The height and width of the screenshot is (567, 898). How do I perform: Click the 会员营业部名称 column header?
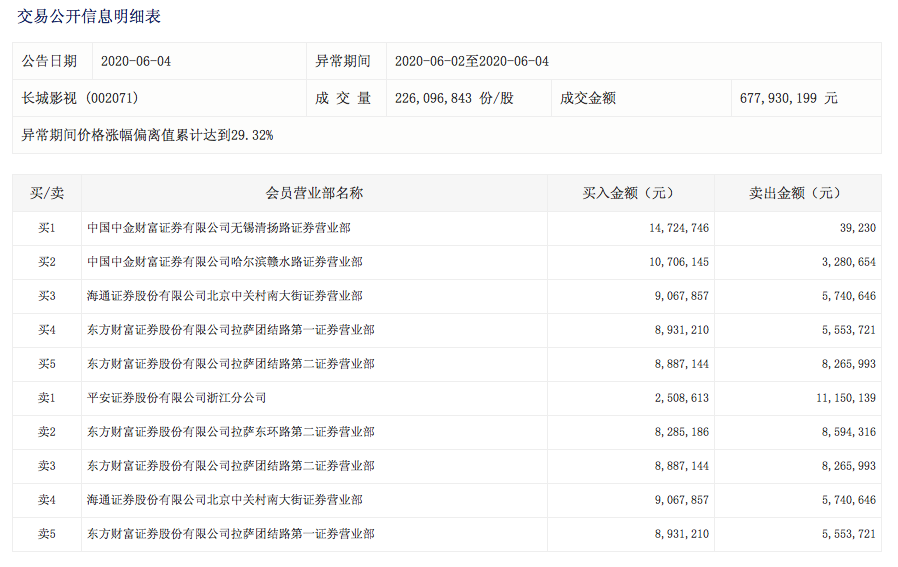click(x=314, y=193)
